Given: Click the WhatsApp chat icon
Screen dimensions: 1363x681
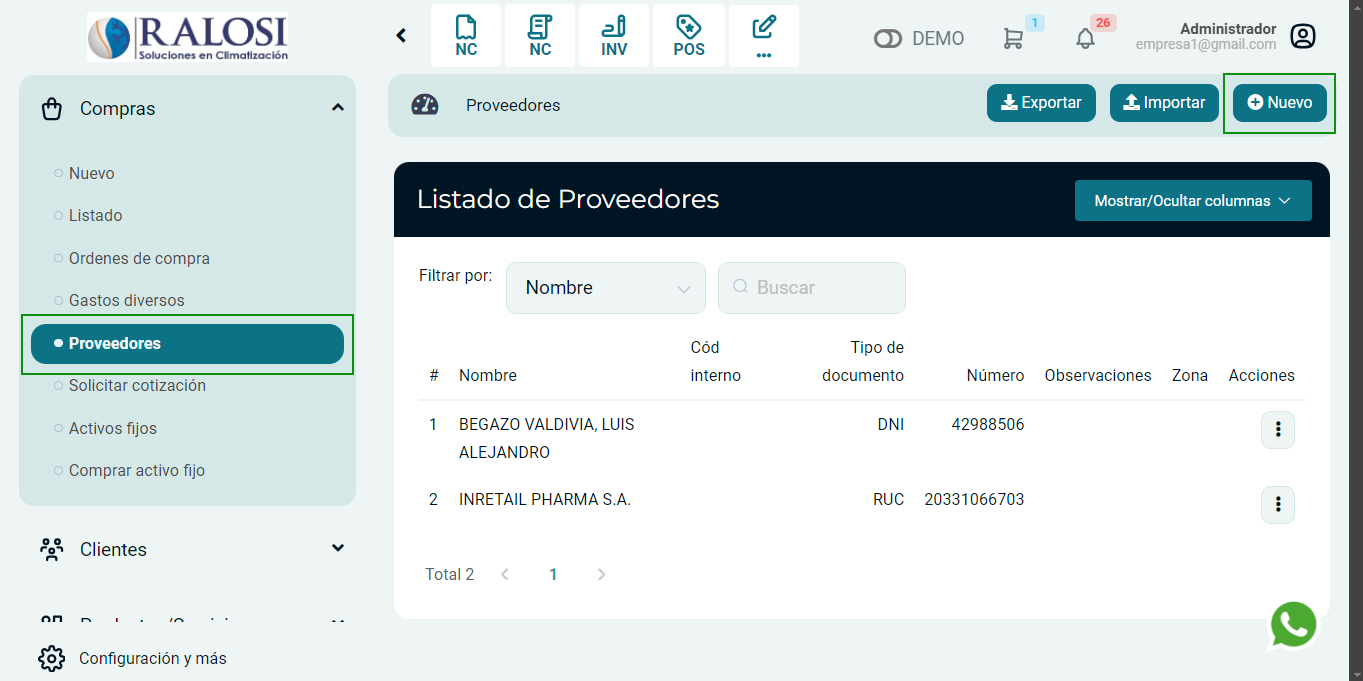Looking at the screenshot, I should [x=1294, y=625].
